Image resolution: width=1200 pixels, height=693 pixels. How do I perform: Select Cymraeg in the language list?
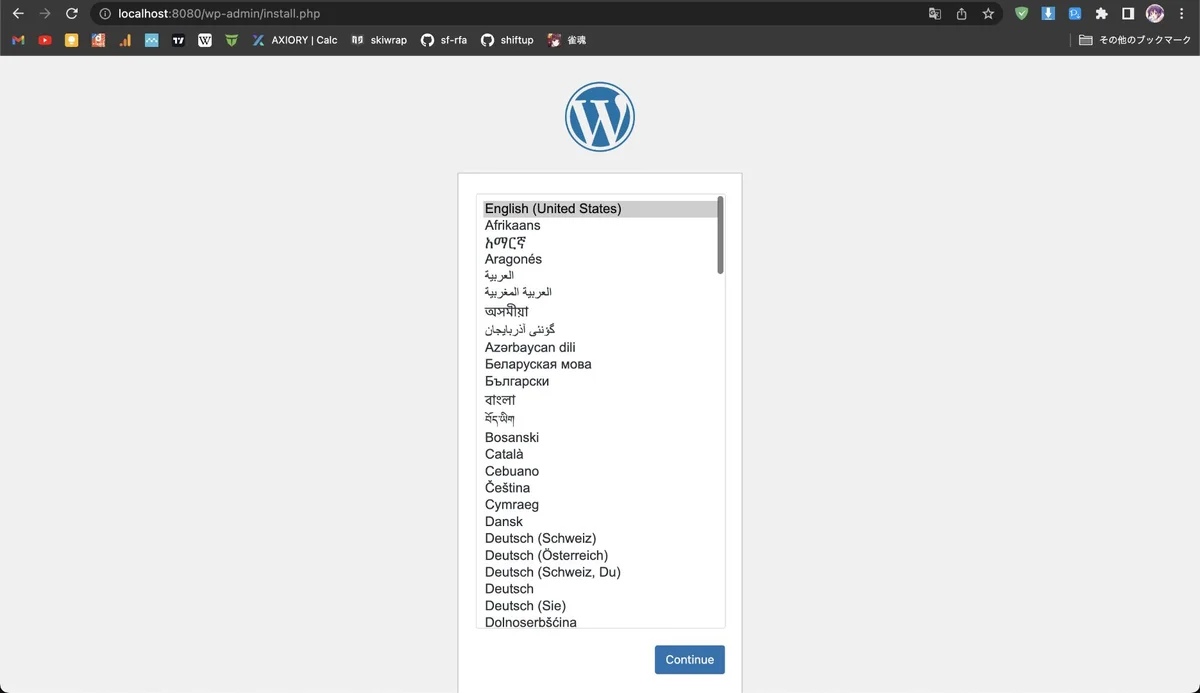point(600,505)
